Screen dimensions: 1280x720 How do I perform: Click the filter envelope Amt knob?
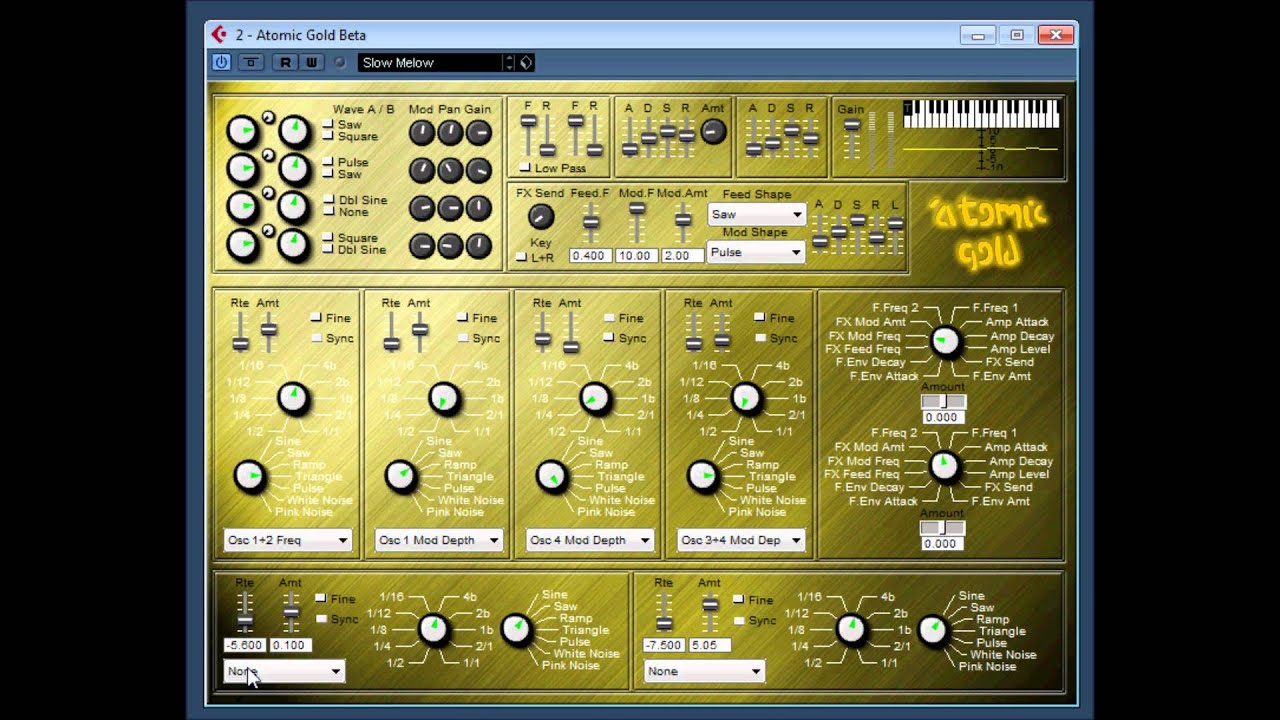point(712,131)
